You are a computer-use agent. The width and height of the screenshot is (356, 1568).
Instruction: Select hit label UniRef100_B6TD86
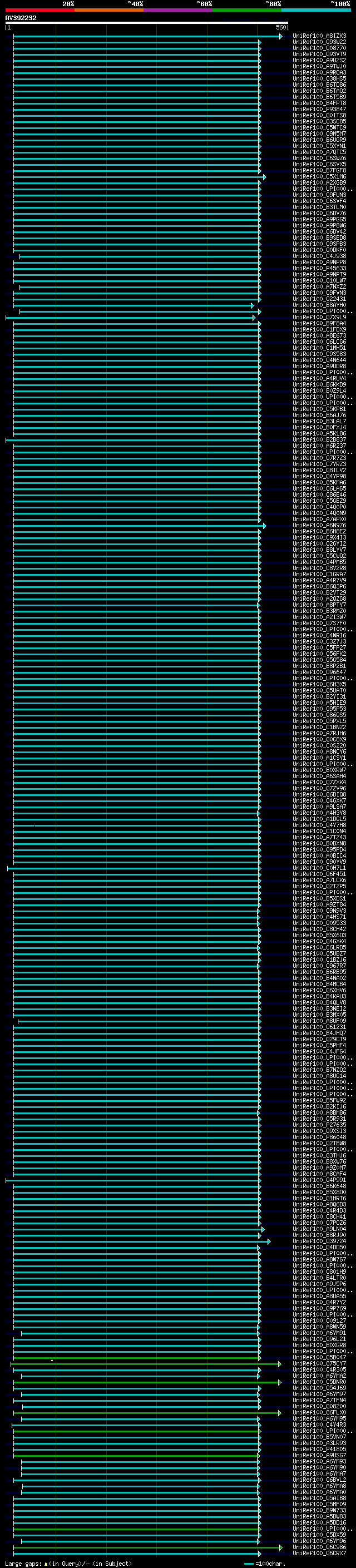(x=319, y=85)
